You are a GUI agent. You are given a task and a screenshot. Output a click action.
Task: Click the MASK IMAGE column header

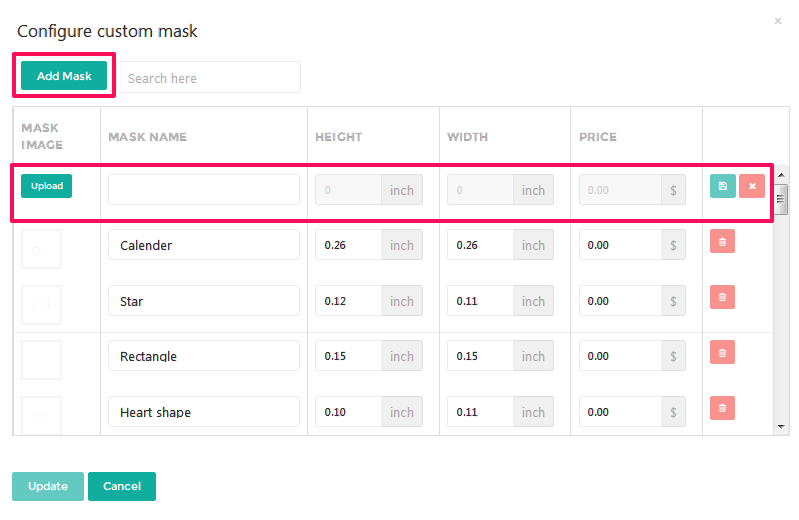[x=42, y=136]
